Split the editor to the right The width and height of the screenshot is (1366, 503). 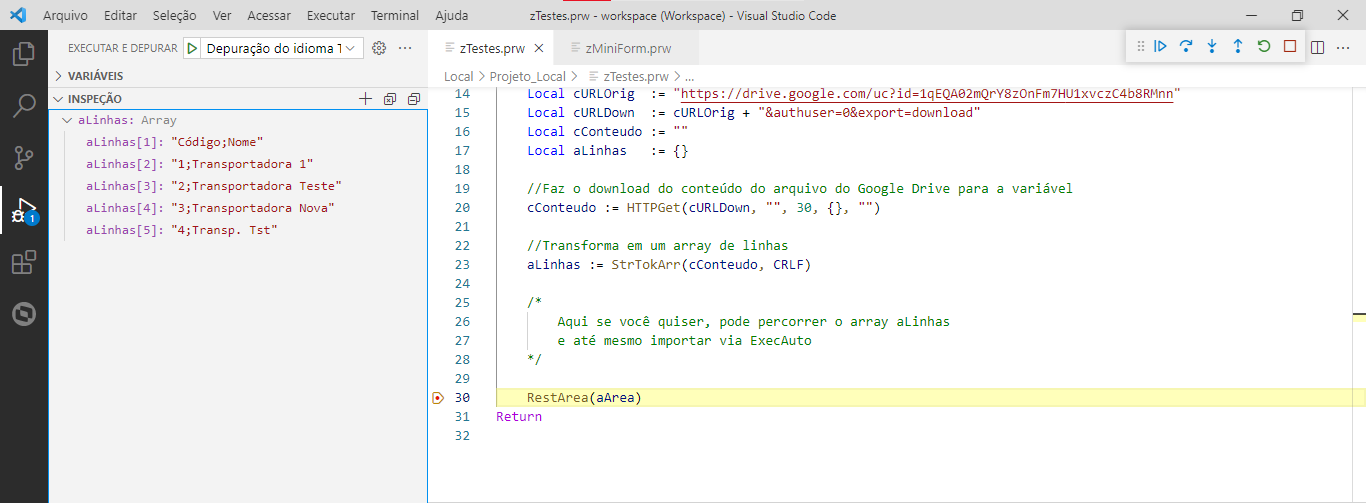coord(1318,47)
